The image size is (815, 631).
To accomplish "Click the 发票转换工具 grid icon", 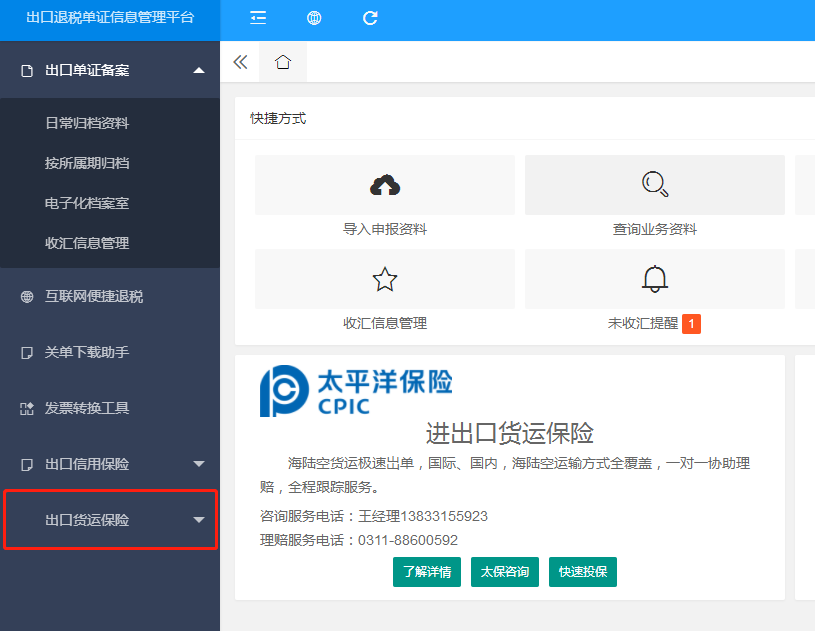I will pos(27,409).
